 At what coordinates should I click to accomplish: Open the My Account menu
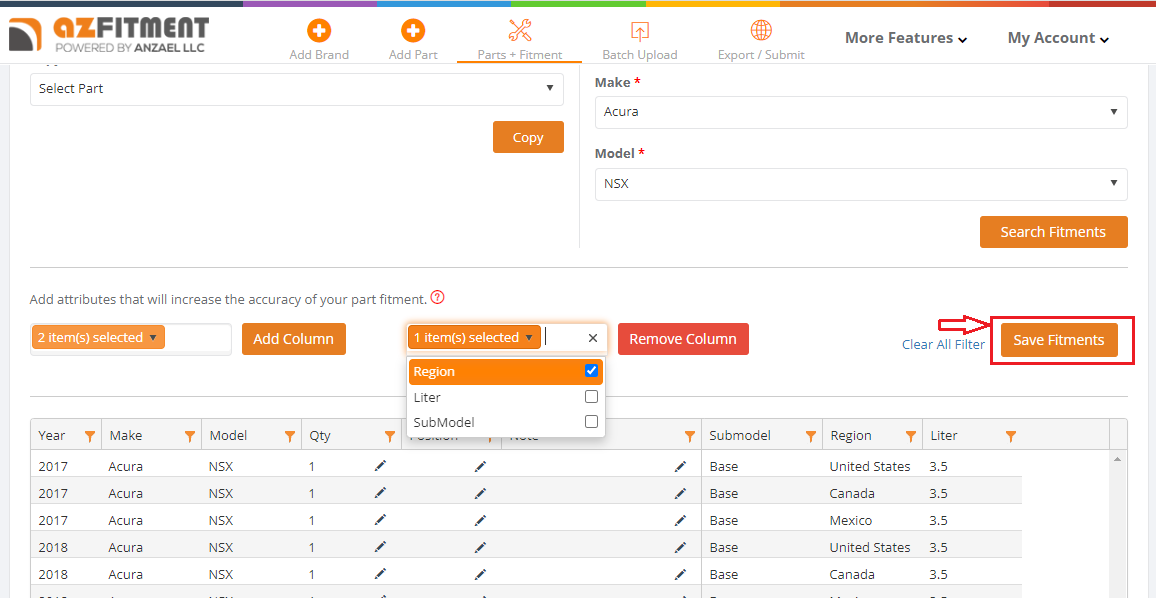click(1058, 38)
